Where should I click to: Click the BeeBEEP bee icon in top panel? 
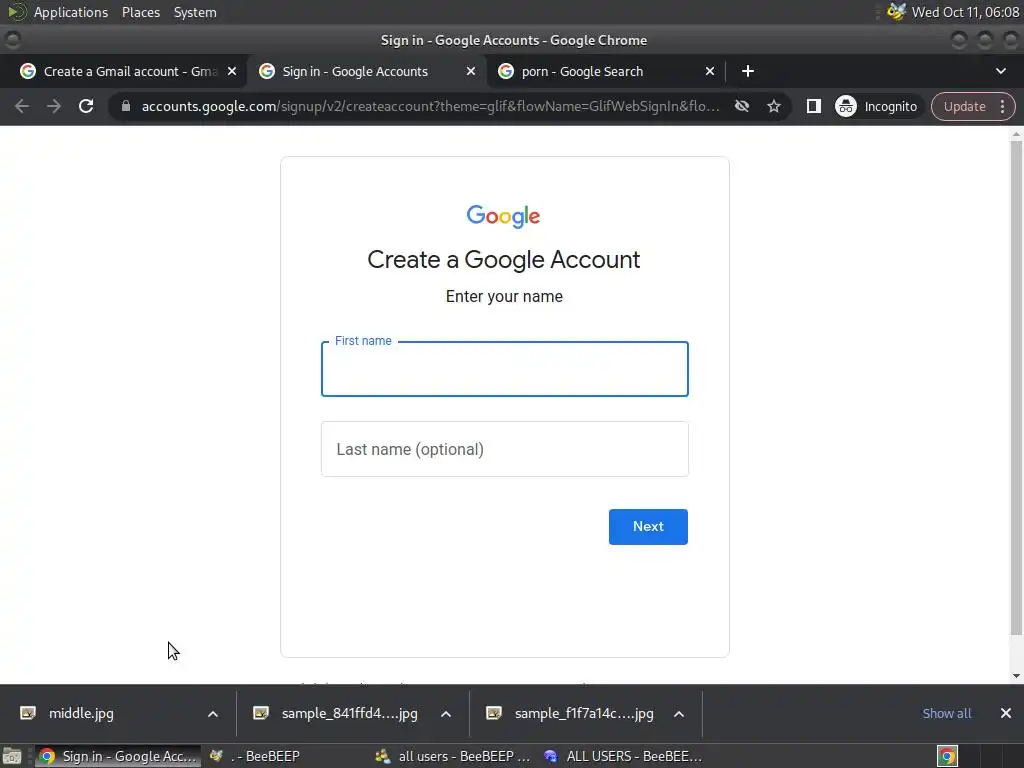tap(896, 12)
